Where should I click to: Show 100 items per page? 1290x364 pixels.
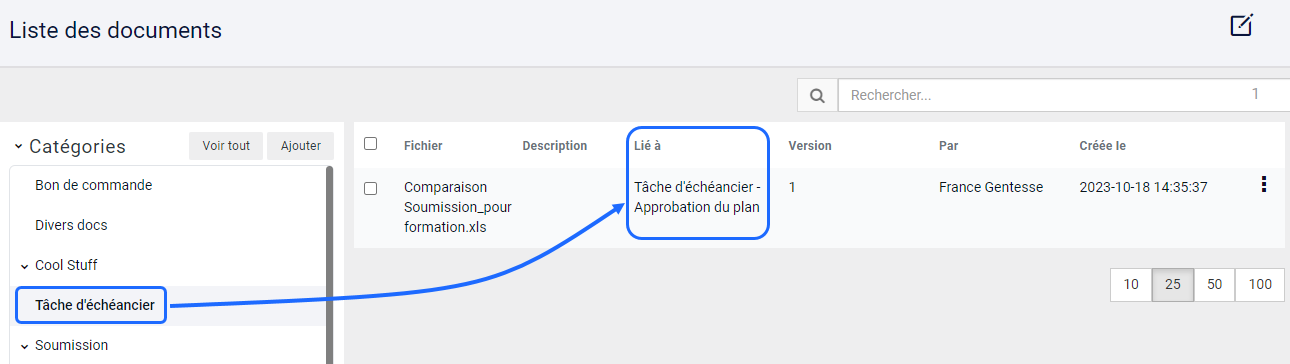(1260, 284)
